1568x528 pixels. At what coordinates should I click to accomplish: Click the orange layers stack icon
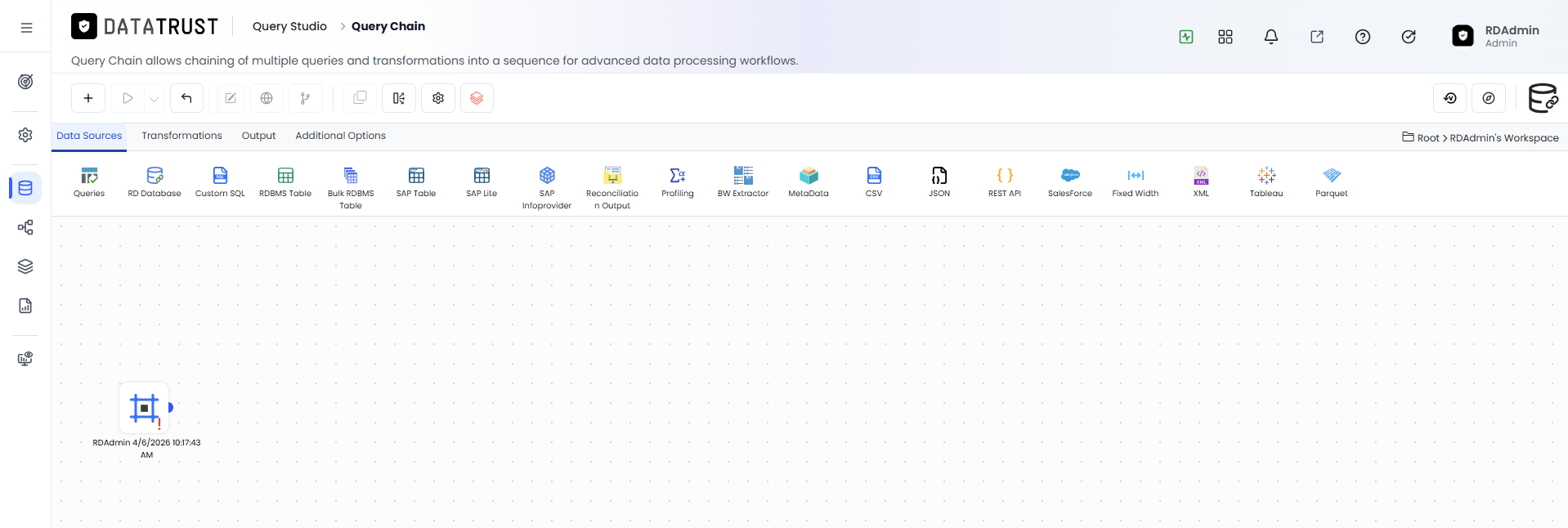pos(477,98)
